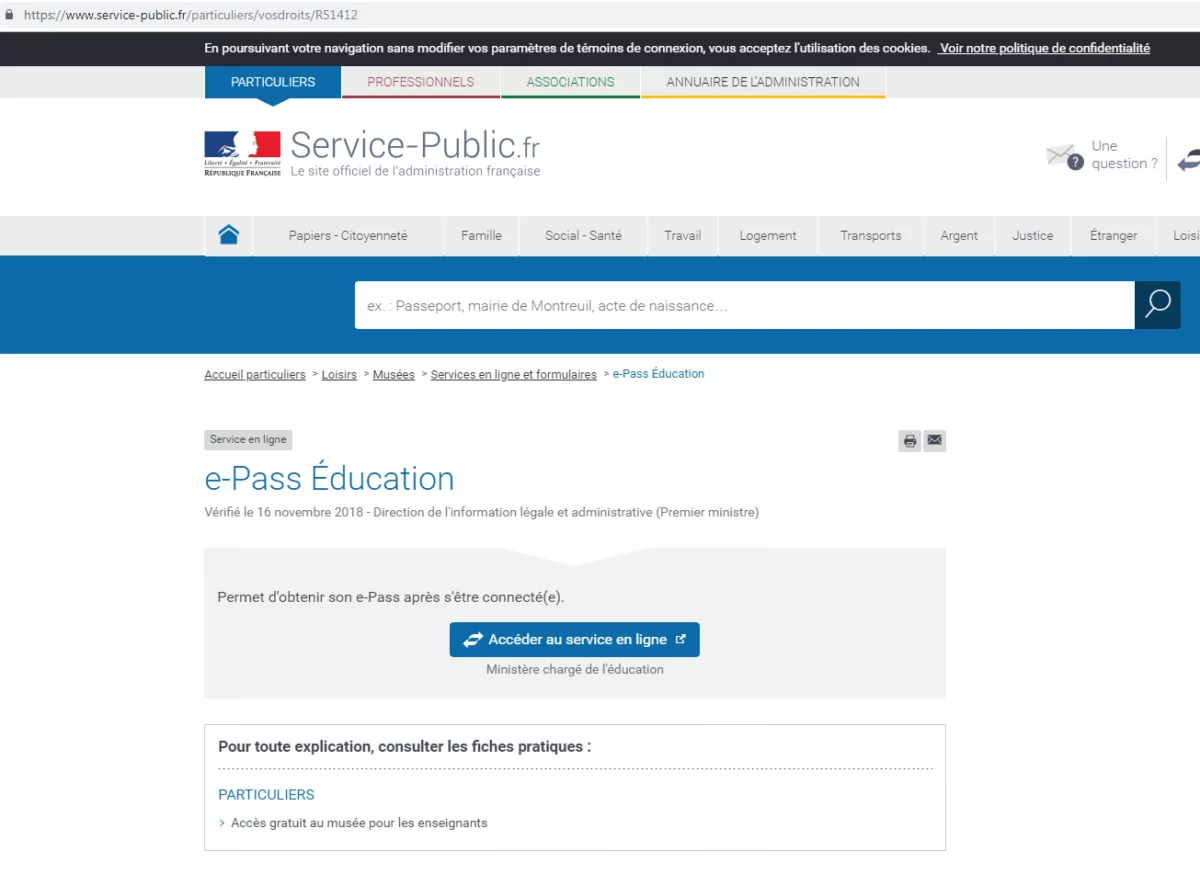Click the Accéder au service en ligne button
The height and width of the screenshot is (874, 1200).
point(574,640)
